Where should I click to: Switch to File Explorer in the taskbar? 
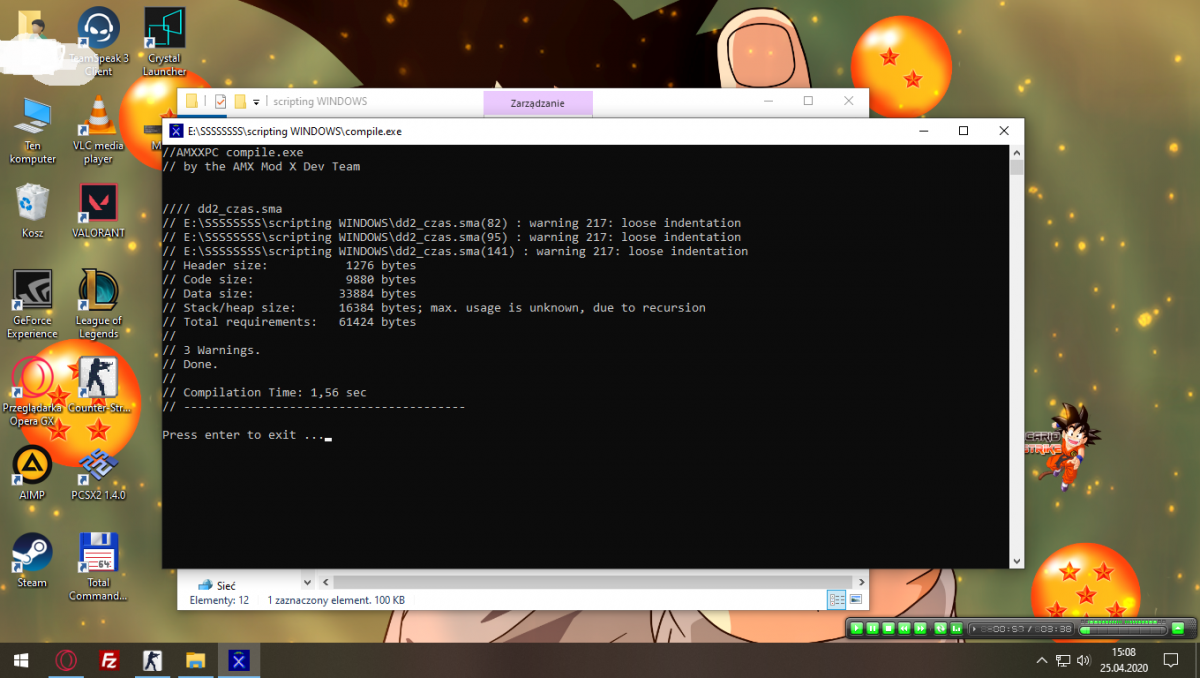click(196, 660)
